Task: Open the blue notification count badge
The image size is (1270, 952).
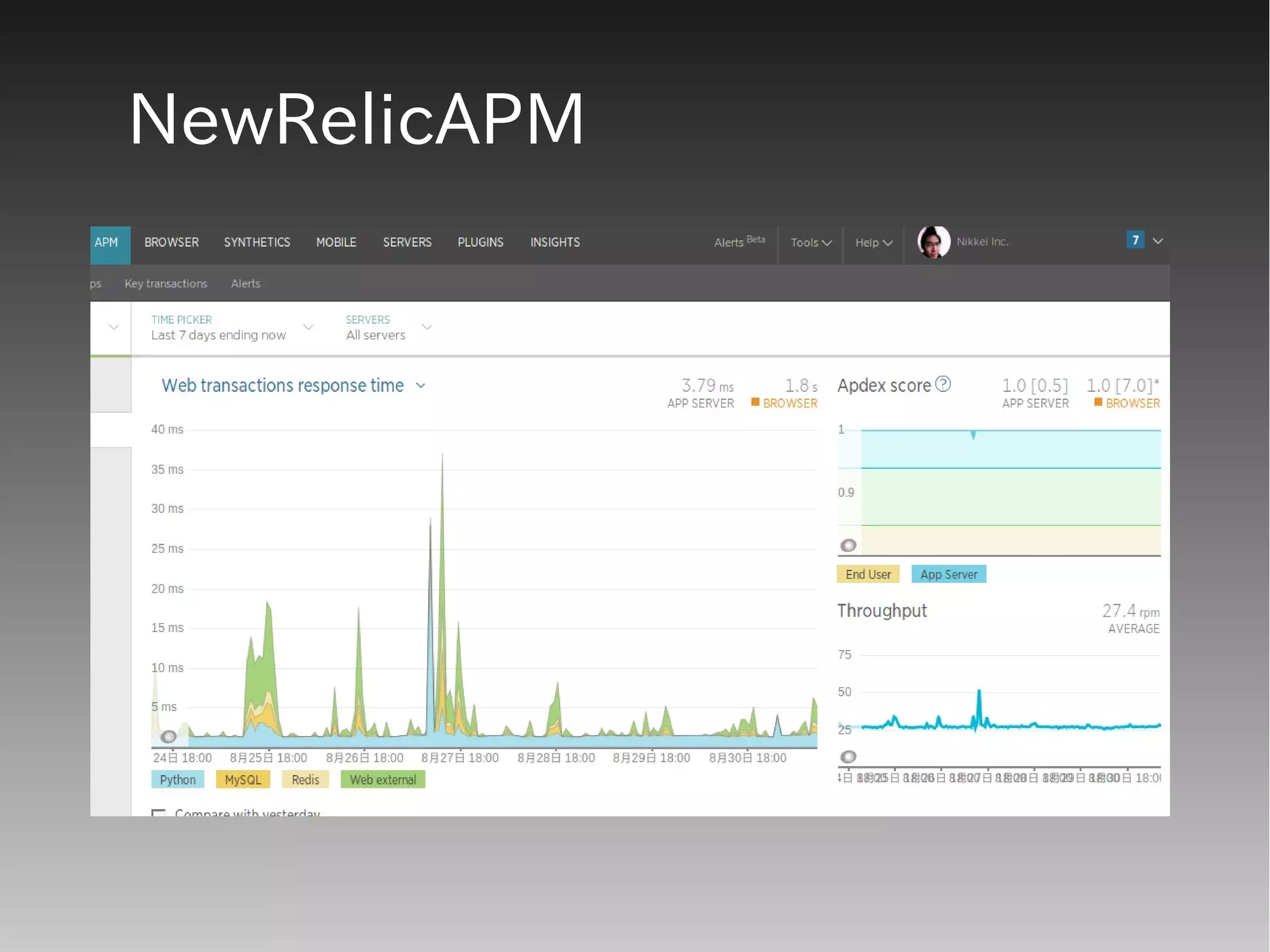Action: (x=1135, y=240)
